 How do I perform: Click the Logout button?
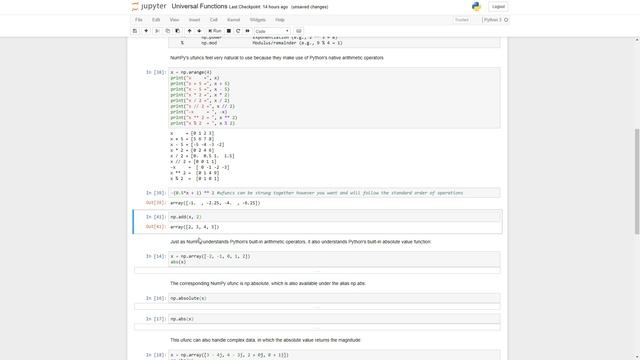tap(498, 7)
